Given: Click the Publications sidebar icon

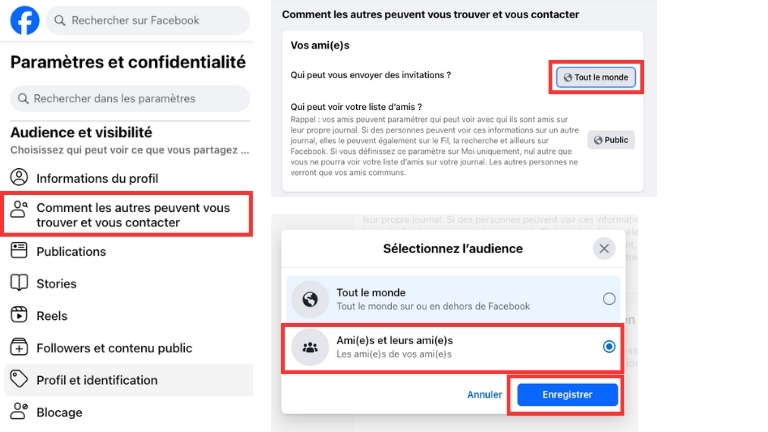Looking at the screenshot, I should pyautogui.click(x=19, y=252).
